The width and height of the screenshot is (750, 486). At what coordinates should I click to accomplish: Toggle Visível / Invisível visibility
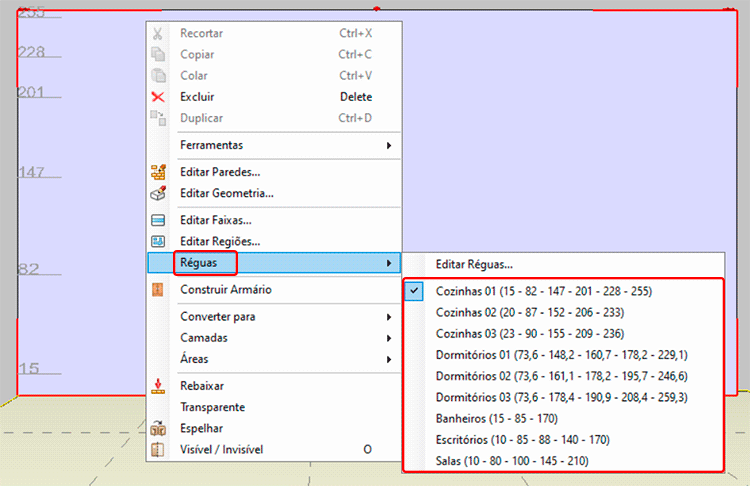[x=221, y=449]
